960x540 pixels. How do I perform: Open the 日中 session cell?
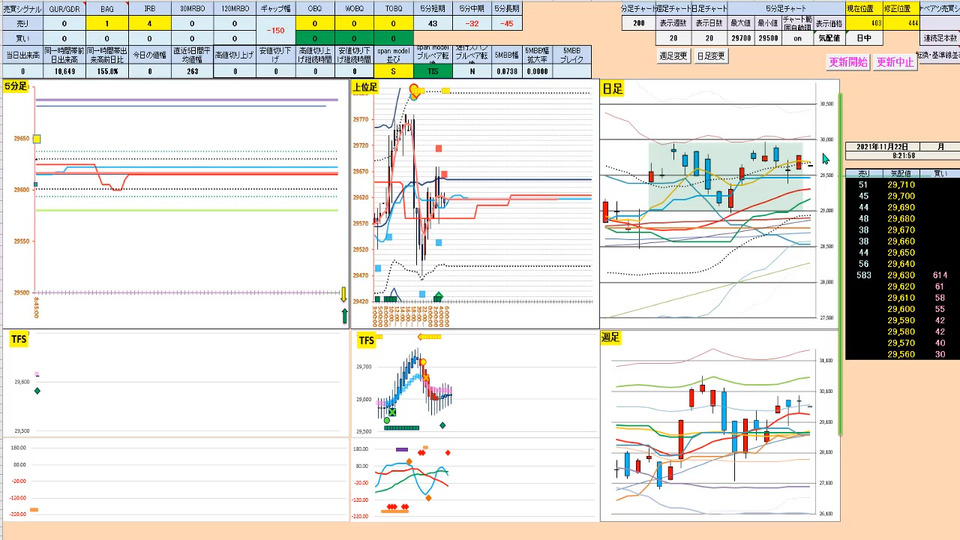coord(863,38)
